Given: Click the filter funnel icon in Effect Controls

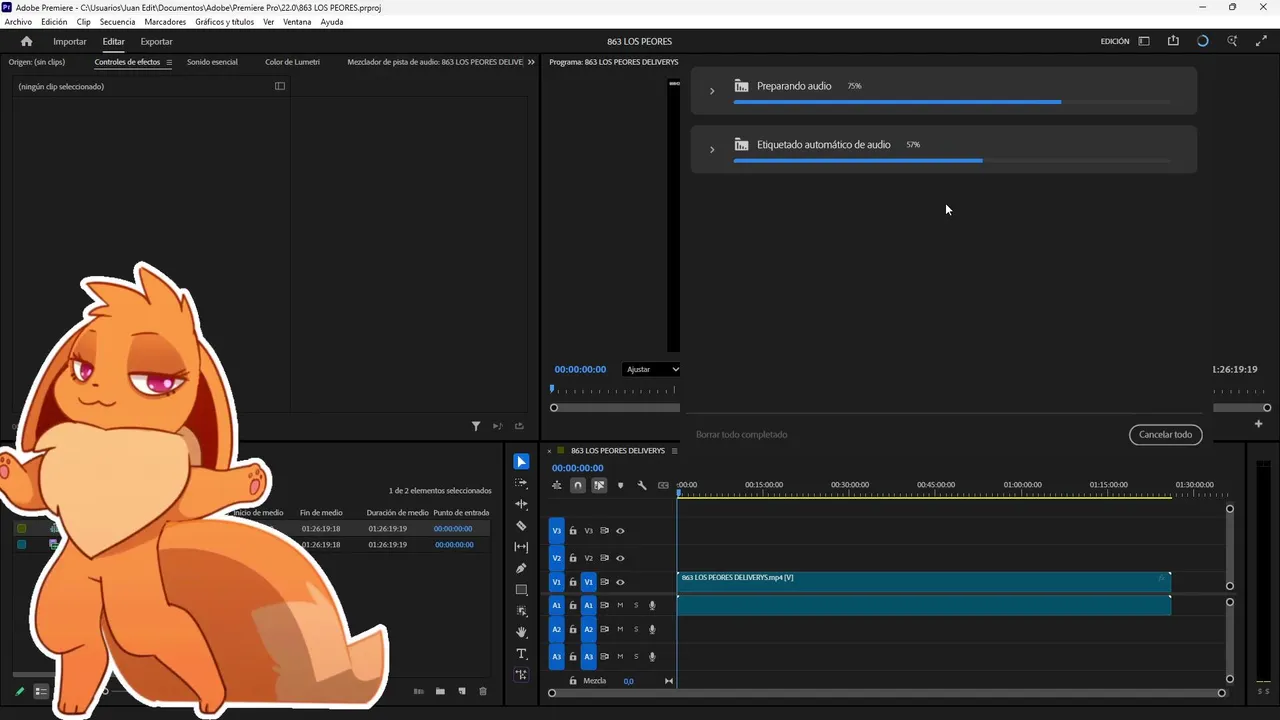Looking at the screenshot, I should pyautogui.click(x=476, y=426).
